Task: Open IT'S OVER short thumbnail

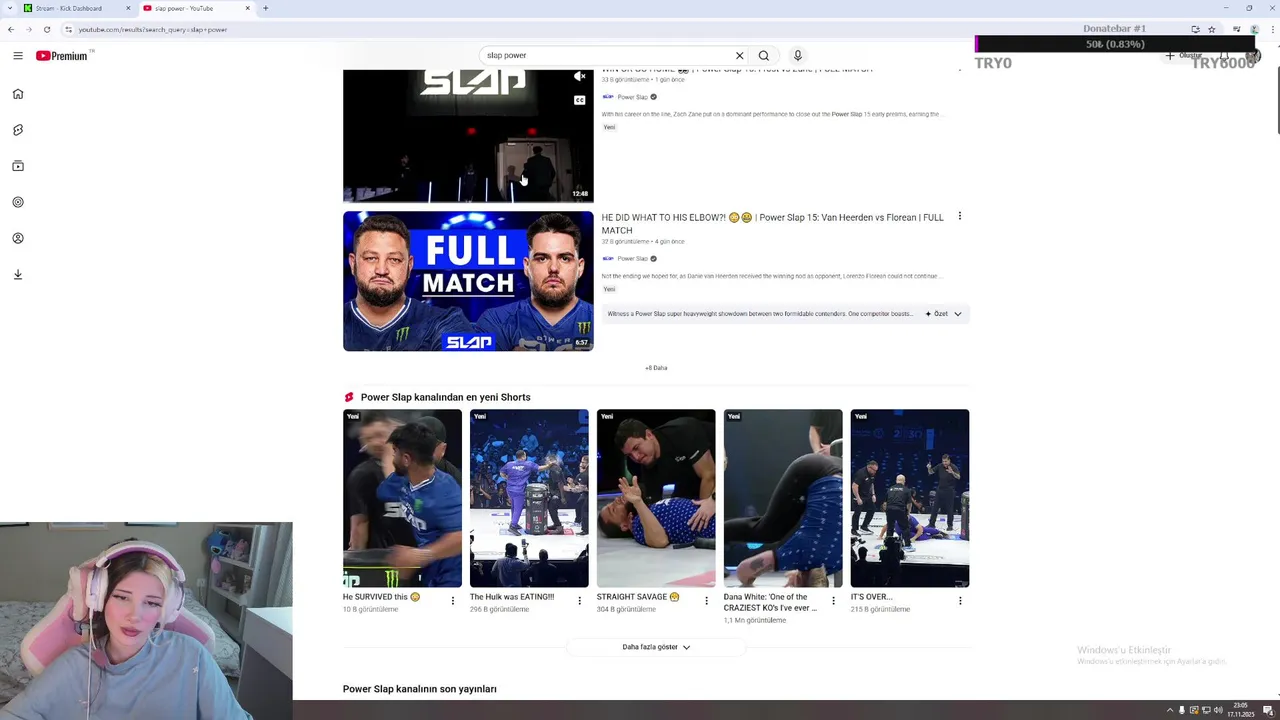Action: pyautogui.click(x=910, y=498)
